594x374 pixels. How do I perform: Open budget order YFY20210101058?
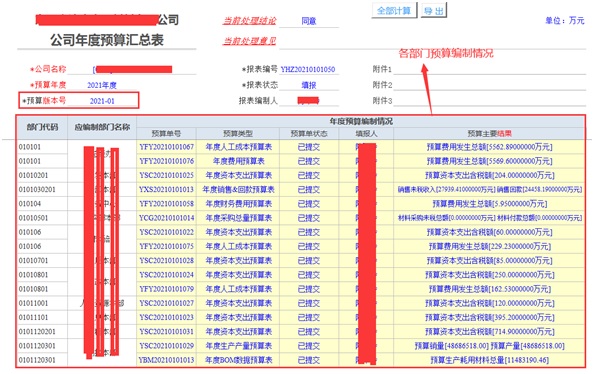(166, 204)
